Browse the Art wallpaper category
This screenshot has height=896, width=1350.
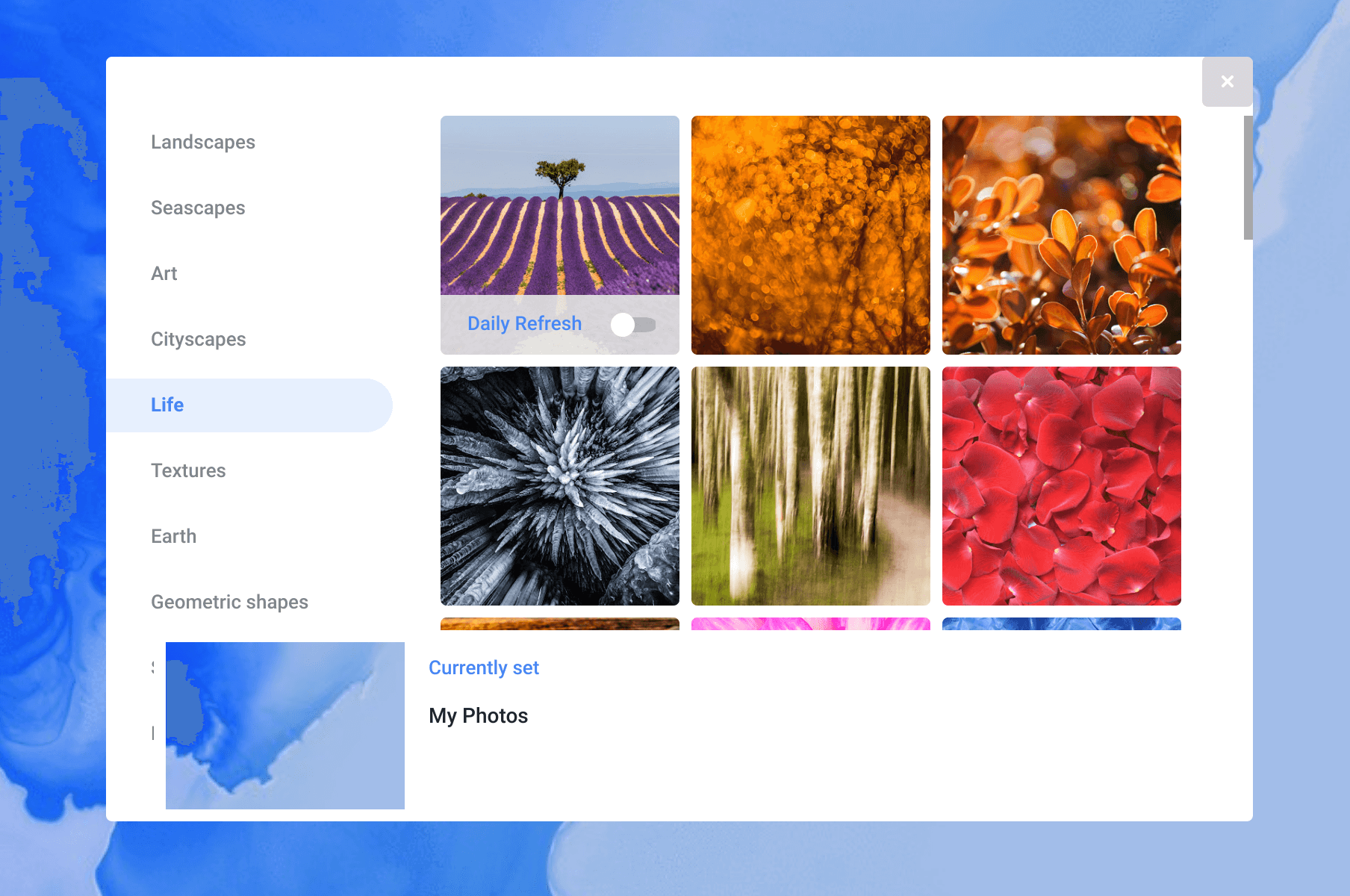click(164, 273)
